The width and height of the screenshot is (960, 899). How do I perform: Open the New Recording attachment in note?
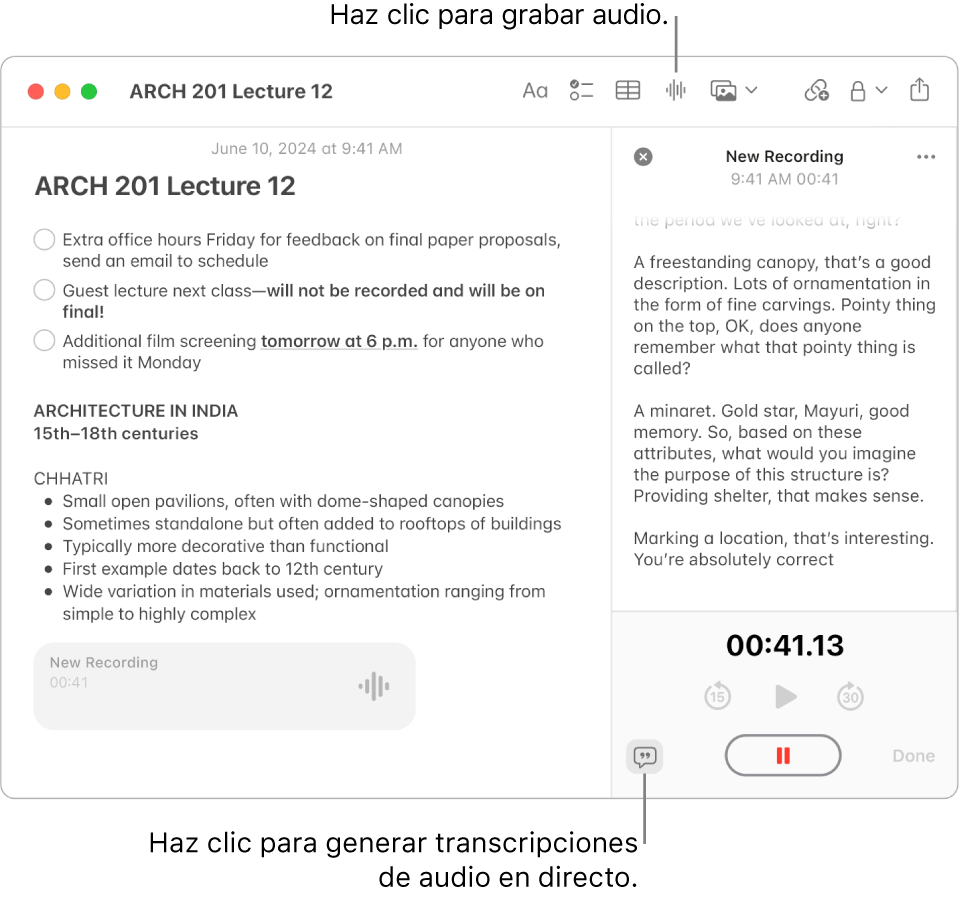224,686
